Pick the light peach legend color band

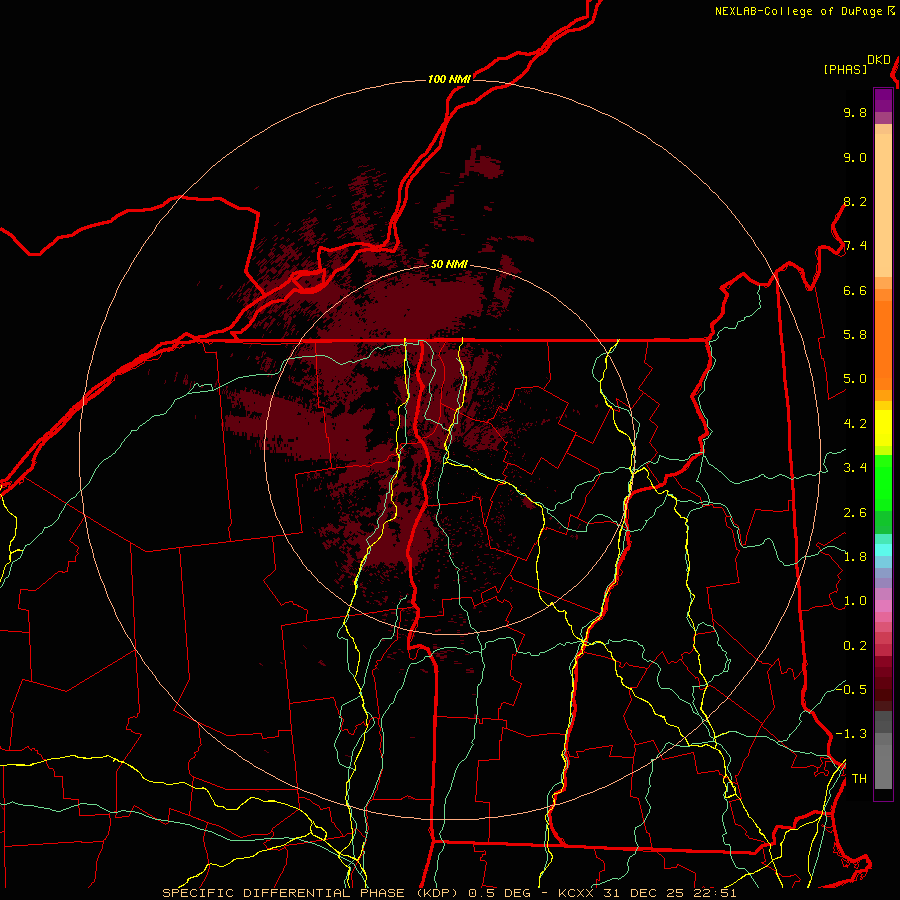point(883,205)
